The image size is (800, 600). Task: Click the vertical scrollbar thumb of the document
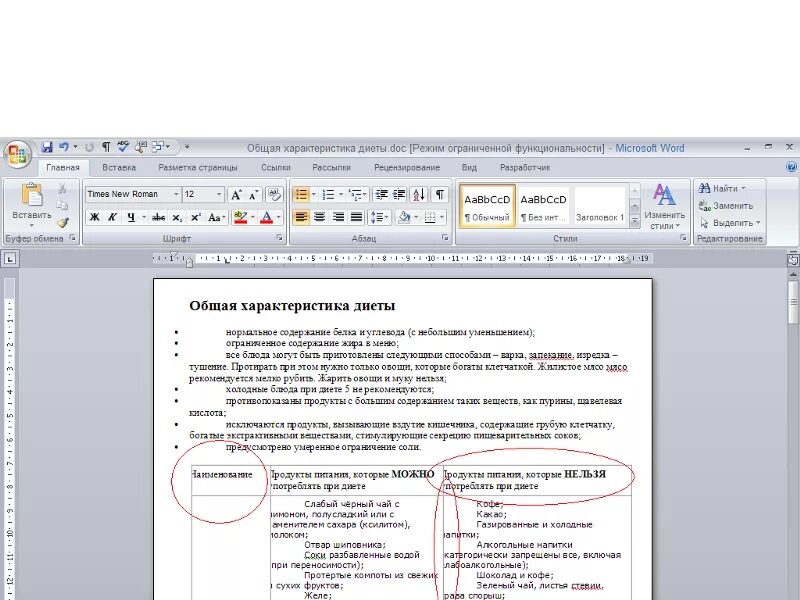(793, 302)
